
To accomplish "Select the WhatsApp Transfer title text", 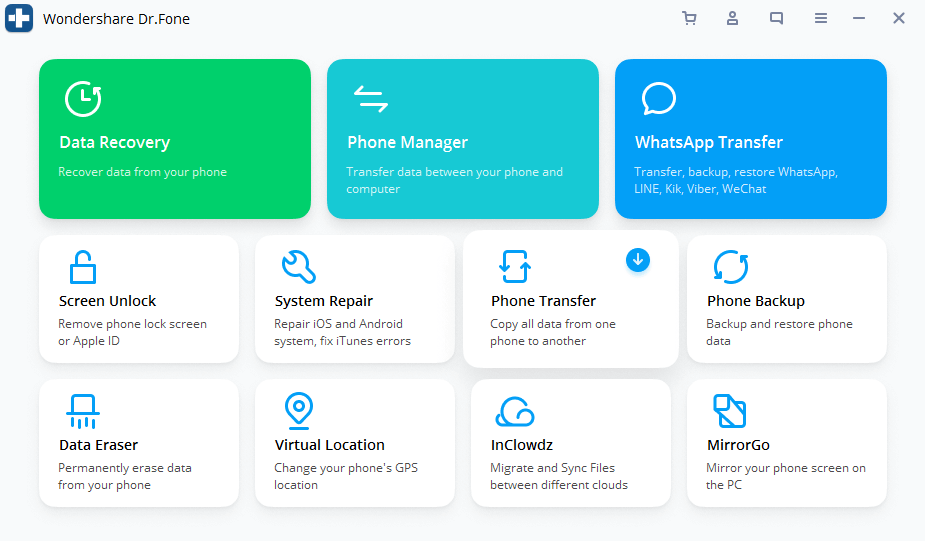I will point(708,142).
